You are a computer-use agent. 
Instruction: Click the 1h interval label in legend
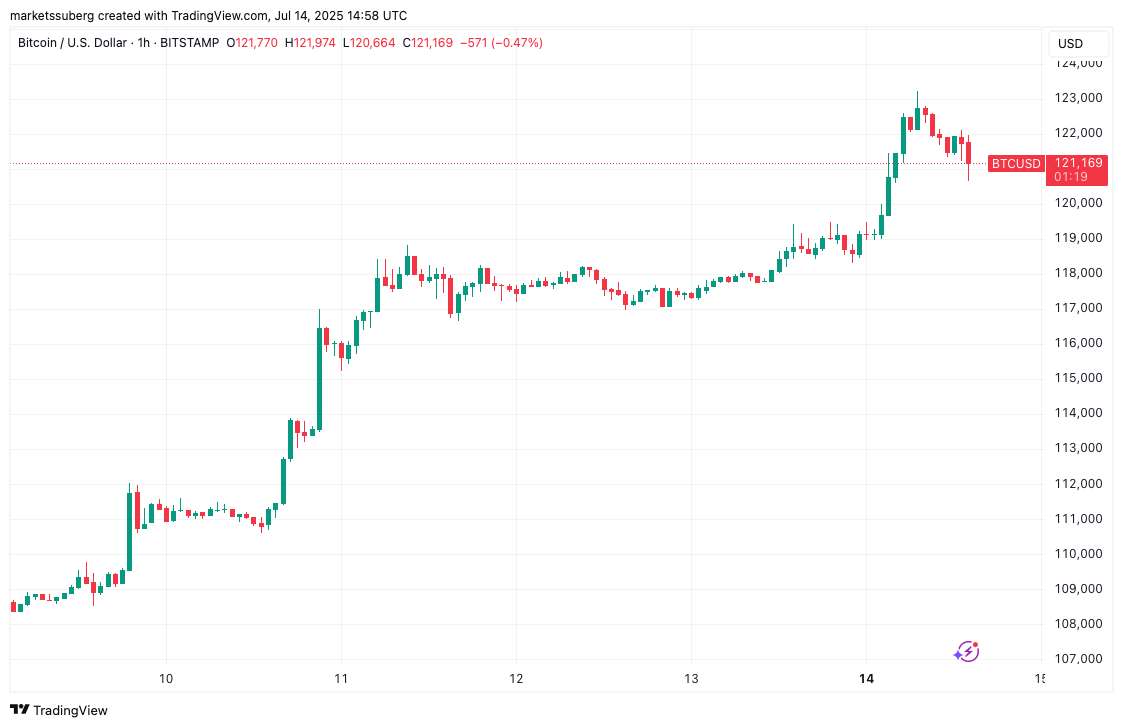tap(144, 43)
